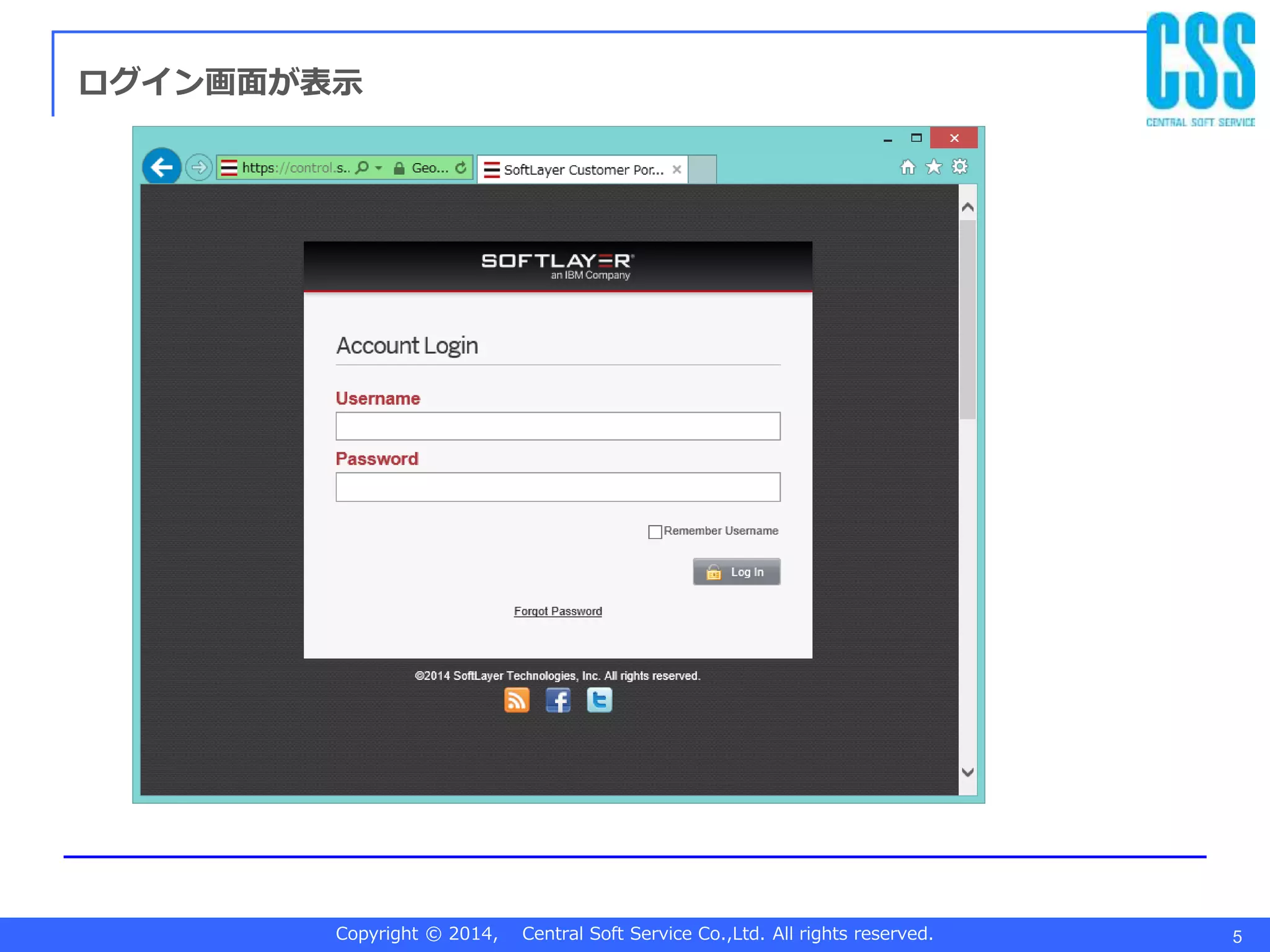Click the security padlock icon in the address bar
This screenshot has height=952, width=1270.
[399, 168]
